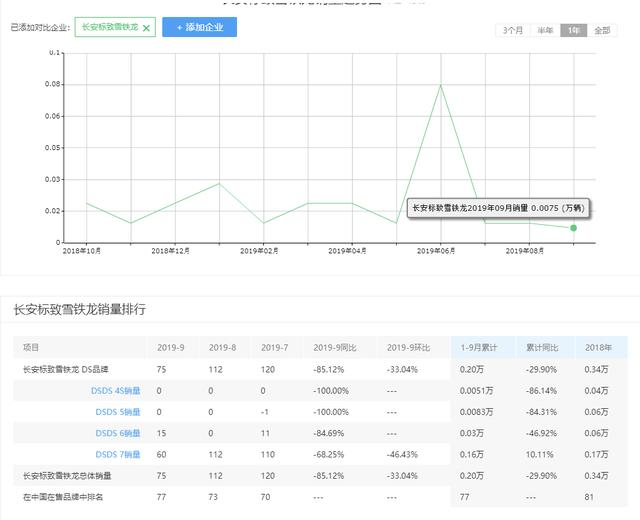Open the DSDS 7销量 link
Viewport: 640px width, 520px height.
(x=118, y=454)
